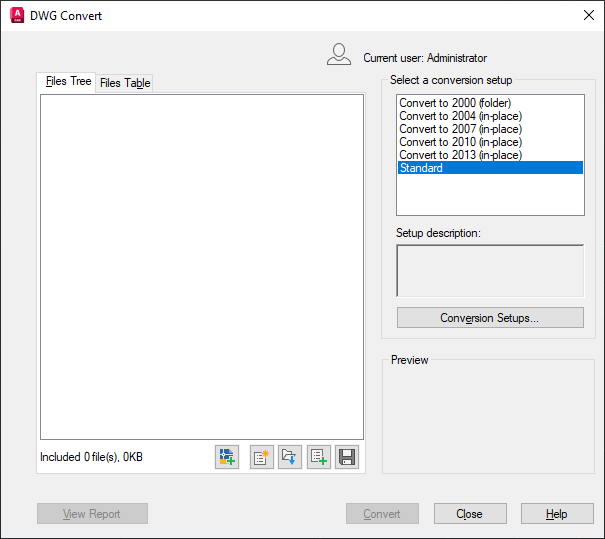Click the Save List floppy icon
Image resolution: width=605 pixels, height=539 pixels.
347,457
